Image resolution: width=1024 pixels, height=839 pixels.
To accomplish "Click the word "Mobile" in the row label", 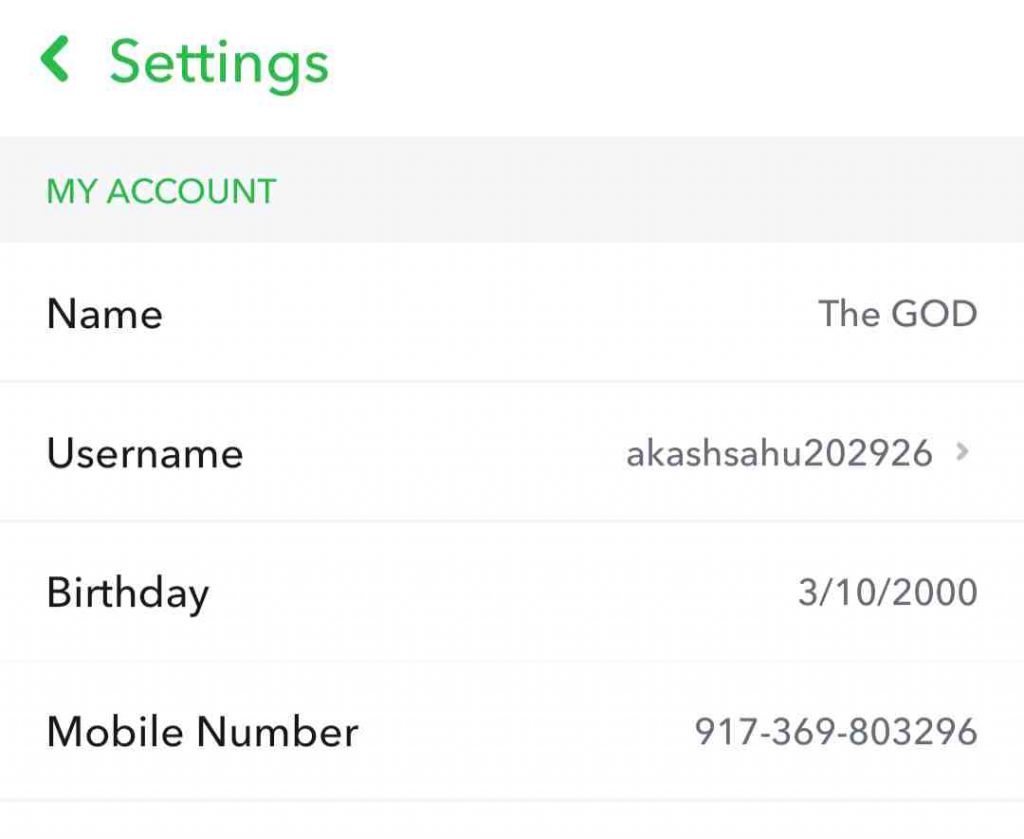I will coord(115,732).
